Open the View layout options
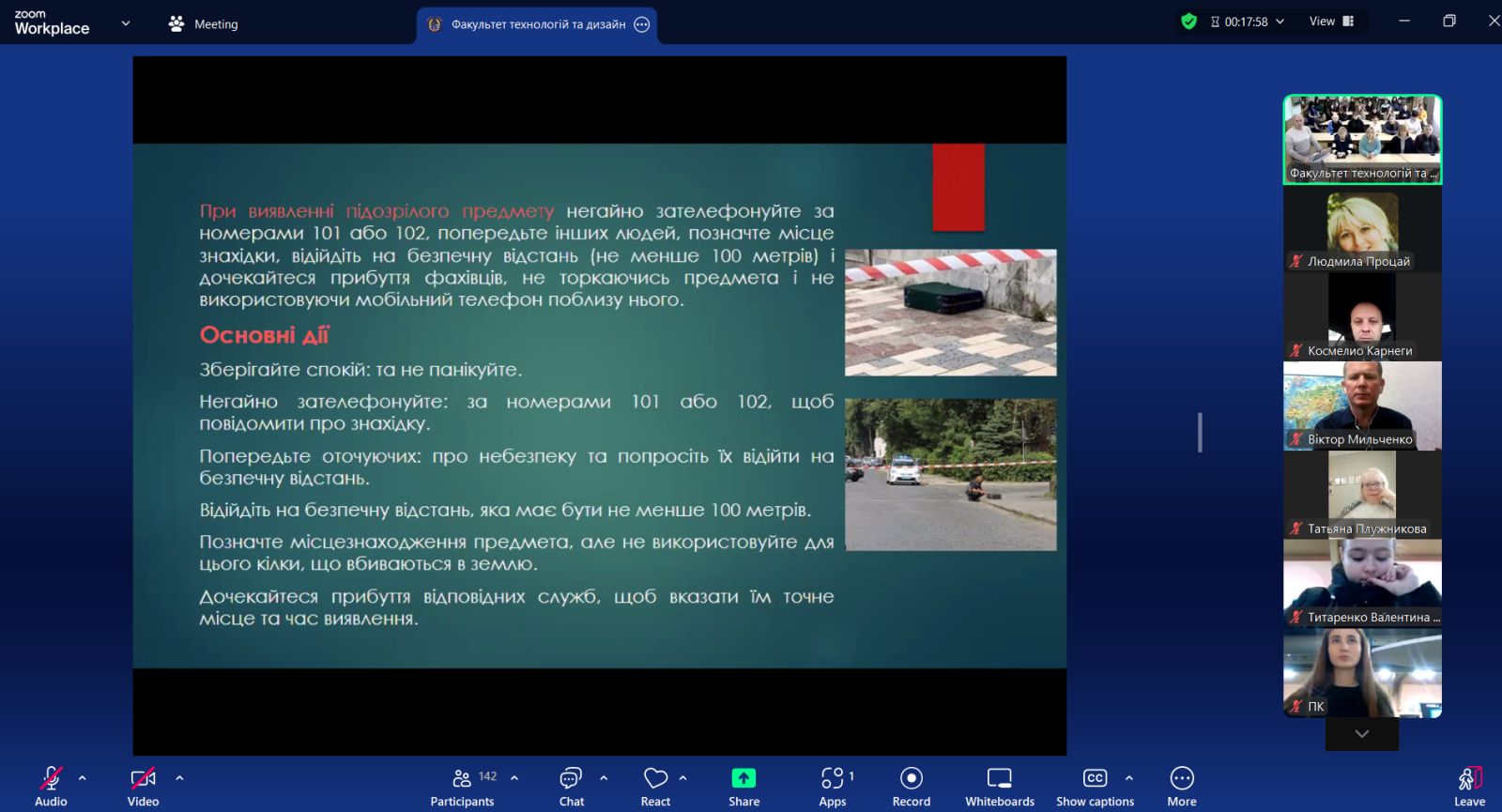Image resolution: width=1502 pixels, height=812 pixels. click(x=1331, y=22)
